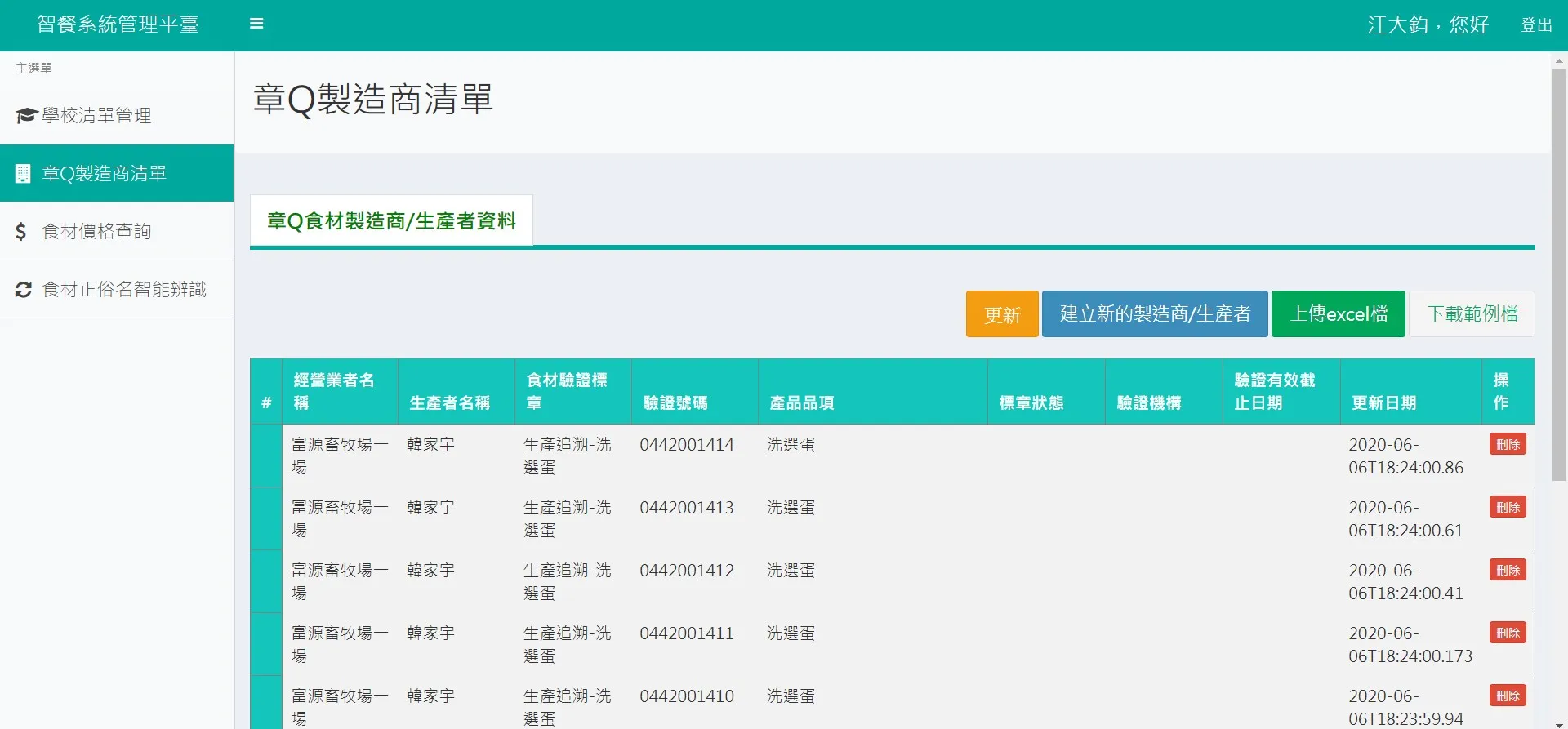Screen dimensions: 1568x729
Task: Toggle the hamburger sidebar menu icon
Action: point(256,24)
